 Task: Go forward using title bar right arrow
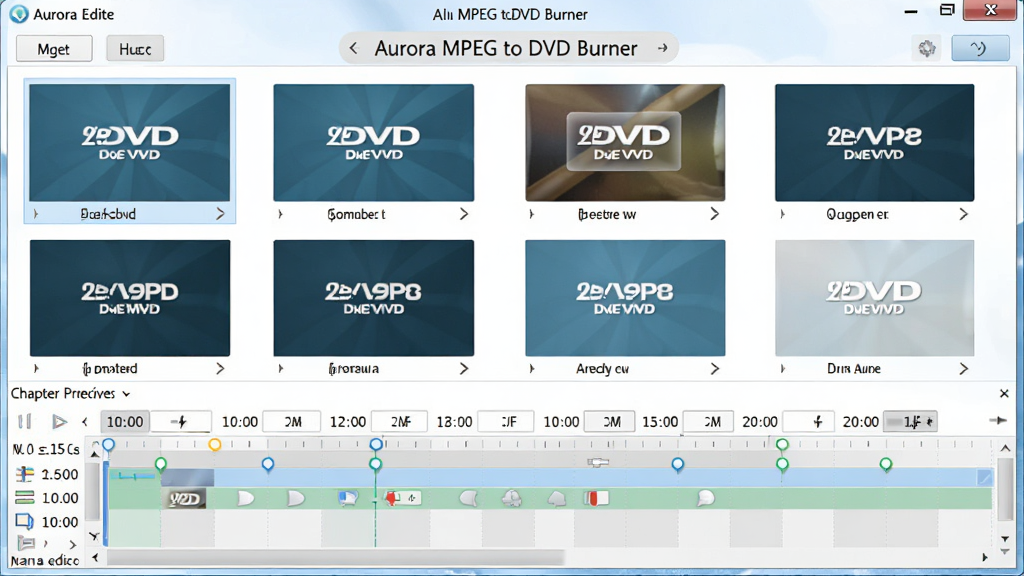click(662, 48)
